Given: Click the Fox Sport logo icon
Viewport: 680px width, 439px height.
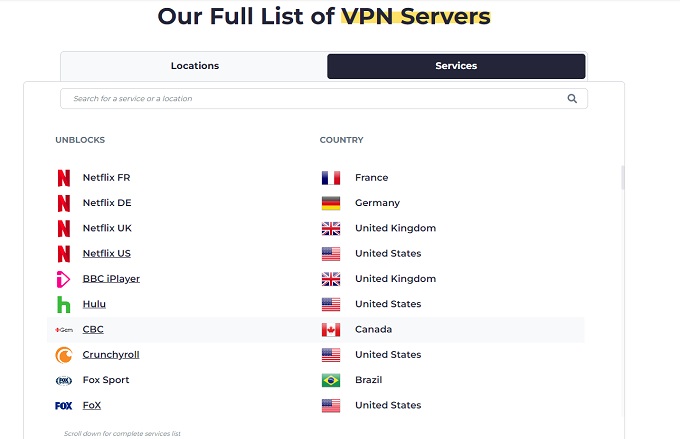Looking at the screenshot, I should coord(64,380).
